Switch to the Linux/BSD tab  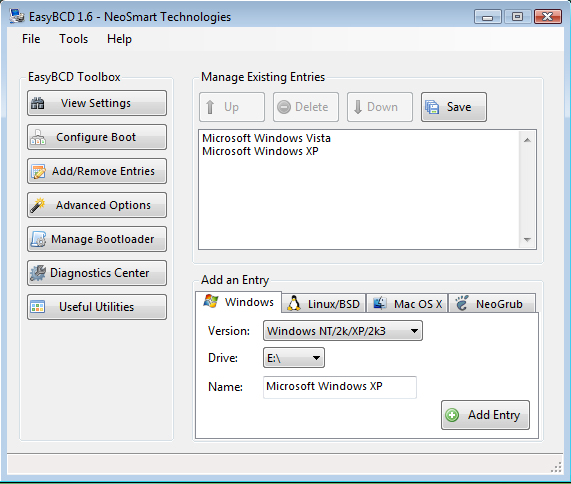323,304
